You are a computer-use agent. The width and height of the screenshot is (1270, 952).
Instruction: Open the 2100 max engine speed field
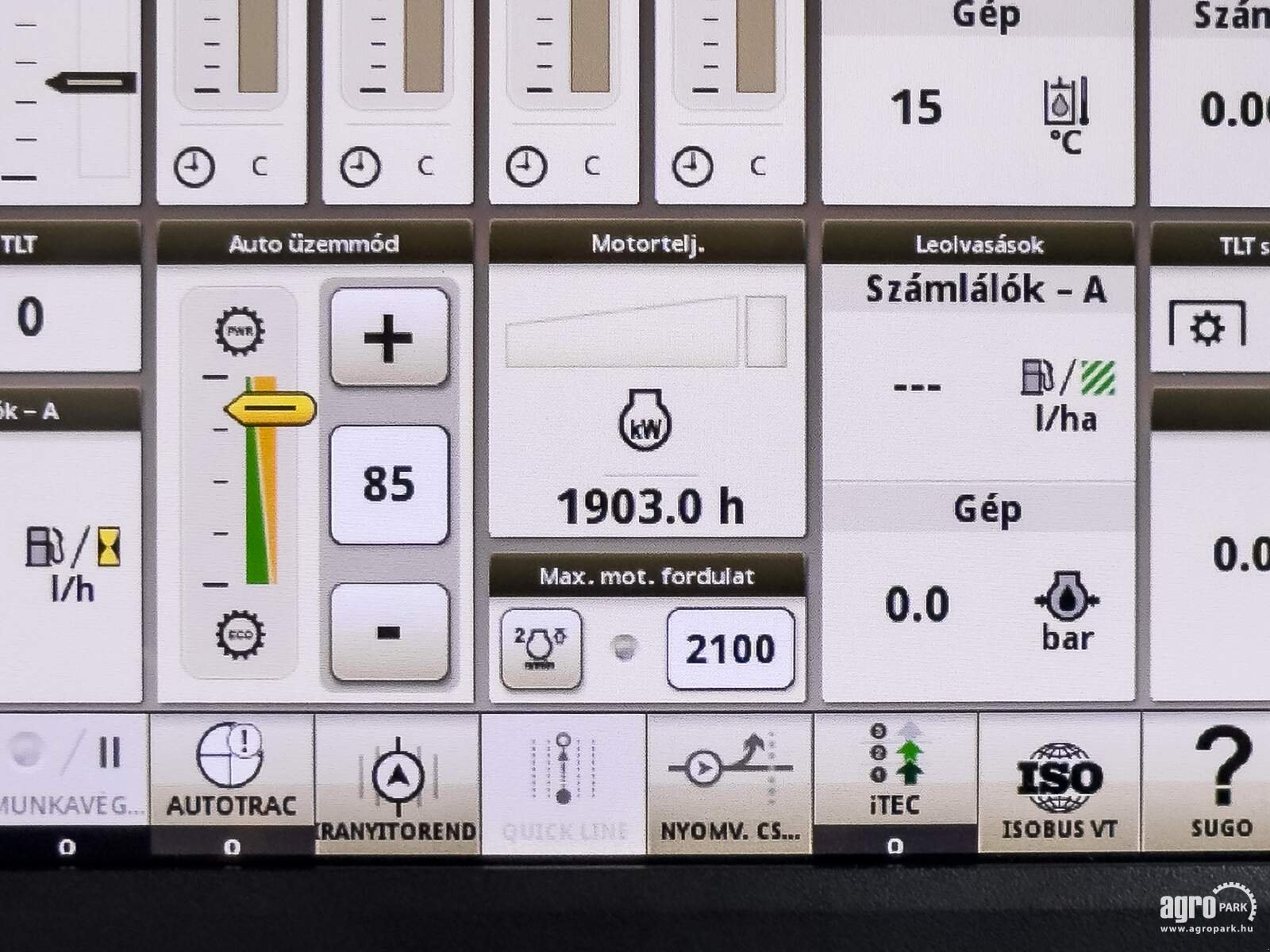click(730, 648)
